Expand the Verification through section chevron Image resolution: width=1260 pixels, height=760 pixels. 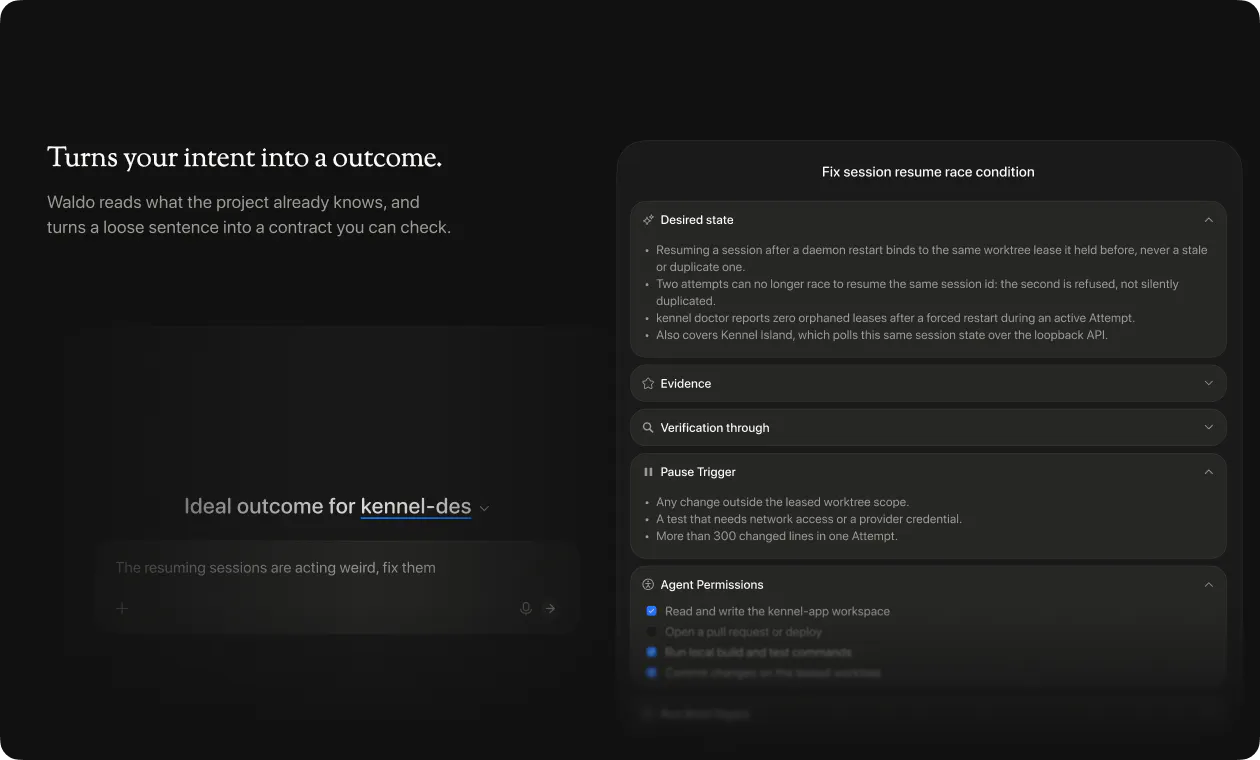1208,428
